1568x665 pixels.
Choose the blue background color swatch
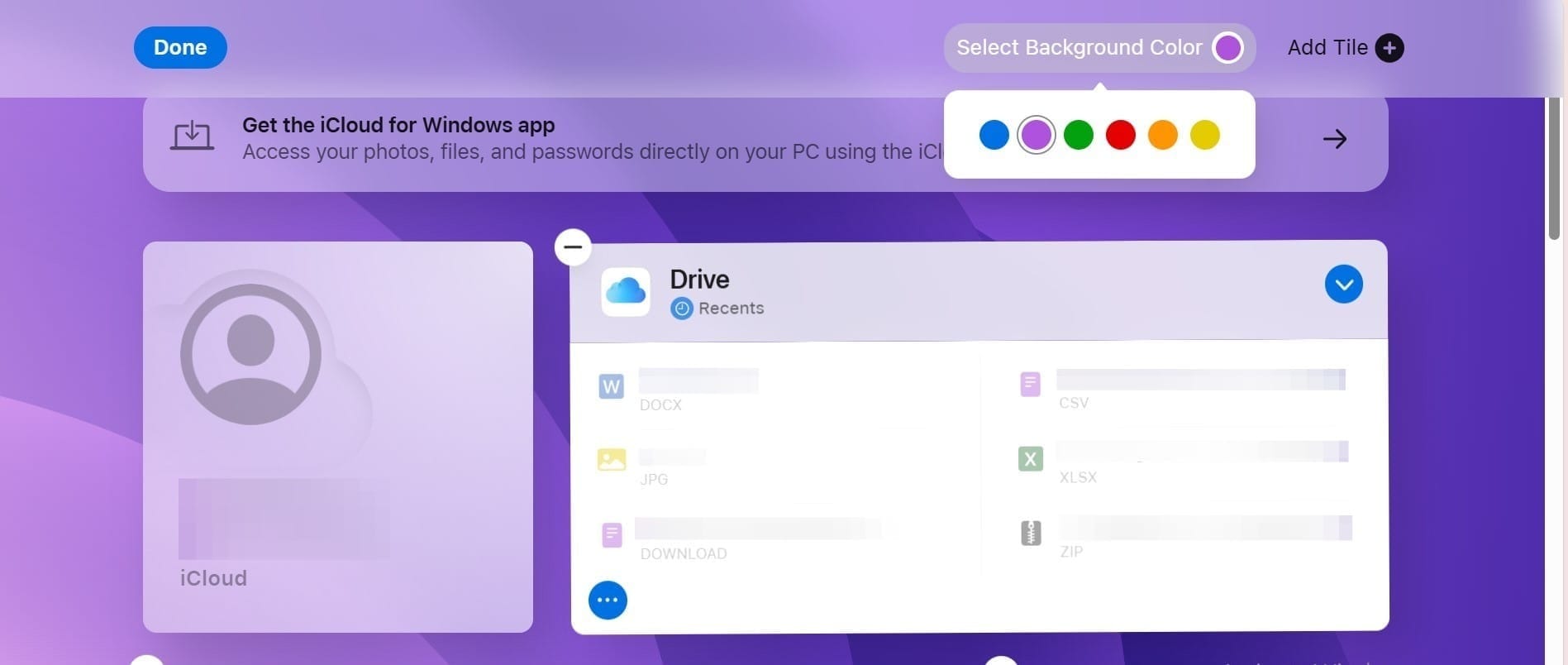tap(994, 135)
